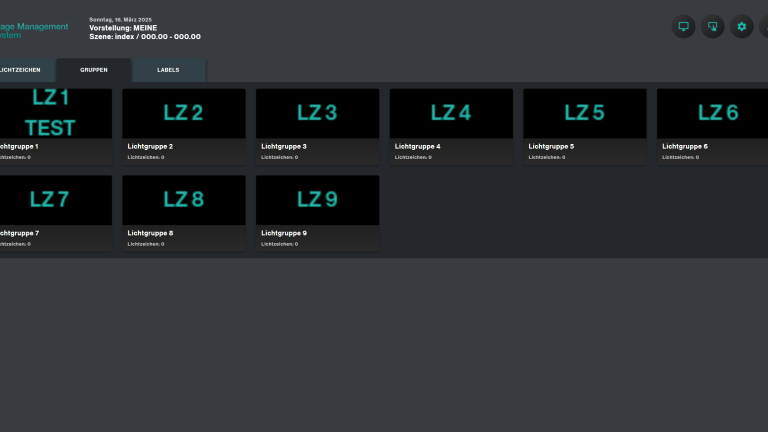Select the LZ 8 group thumbnail

[x=184, y=200]
